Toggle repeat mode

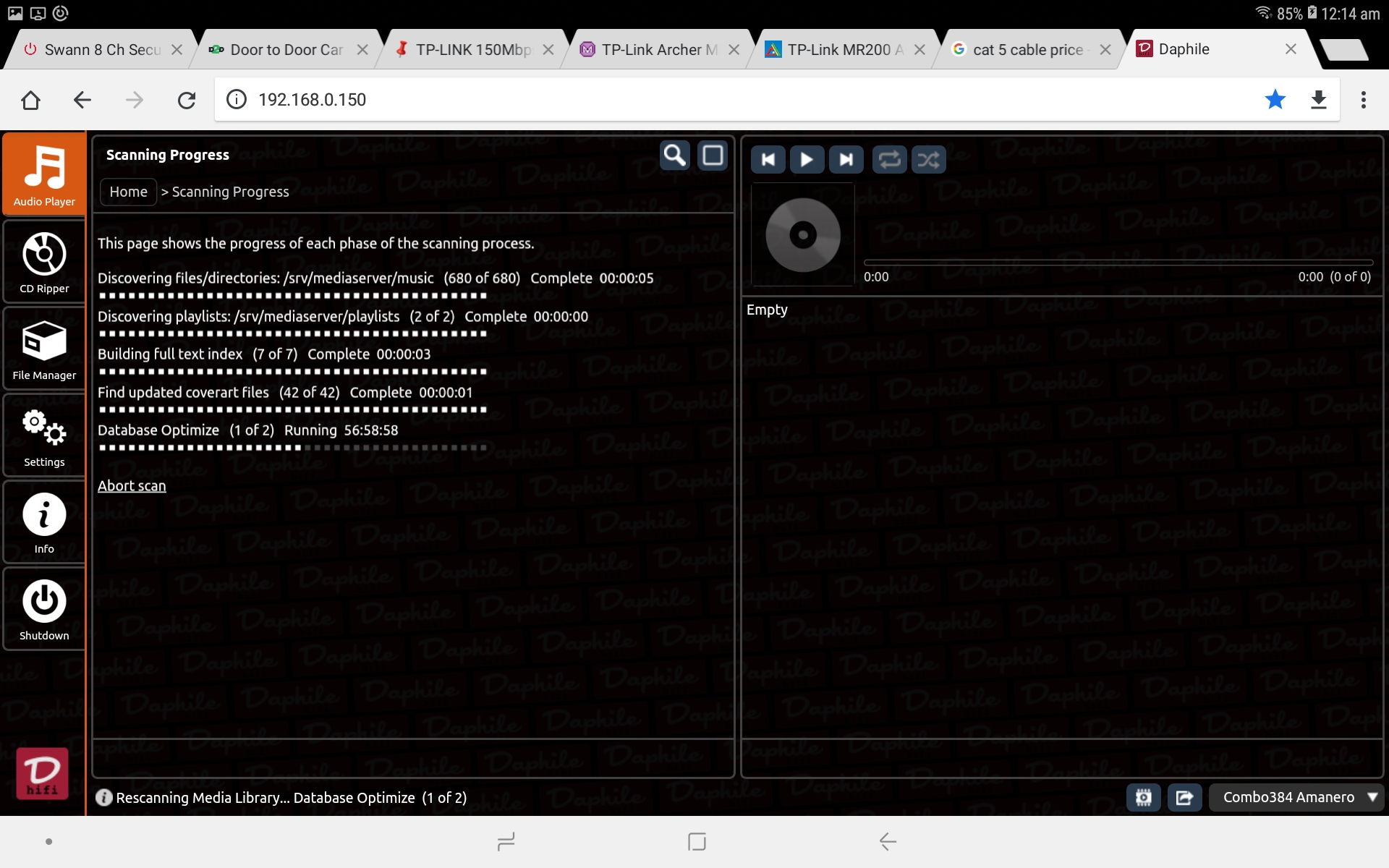pos(890,159)
